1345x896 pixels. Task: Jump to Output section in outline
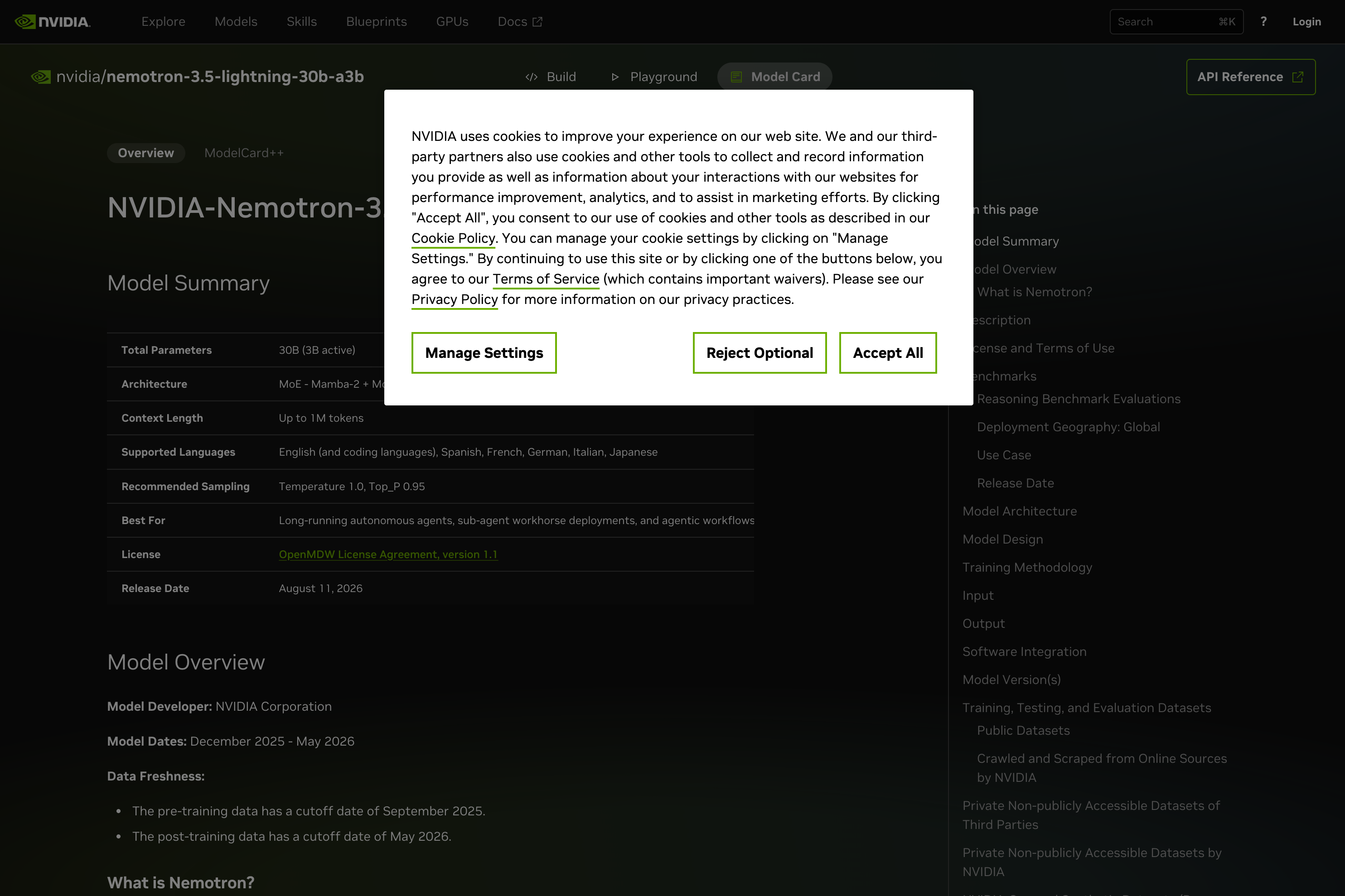(983, 623)
